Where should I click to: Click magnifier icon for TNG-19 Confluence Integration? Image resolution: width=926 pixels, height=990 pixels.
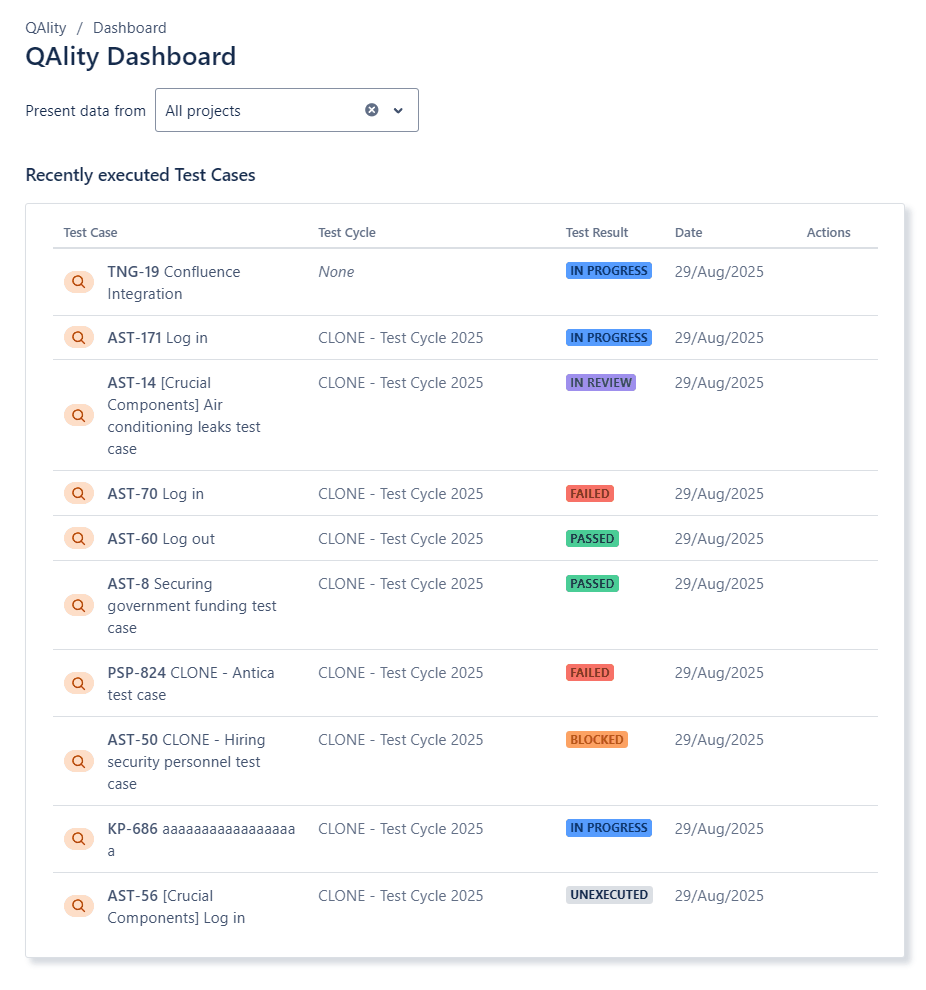[79, 282]
